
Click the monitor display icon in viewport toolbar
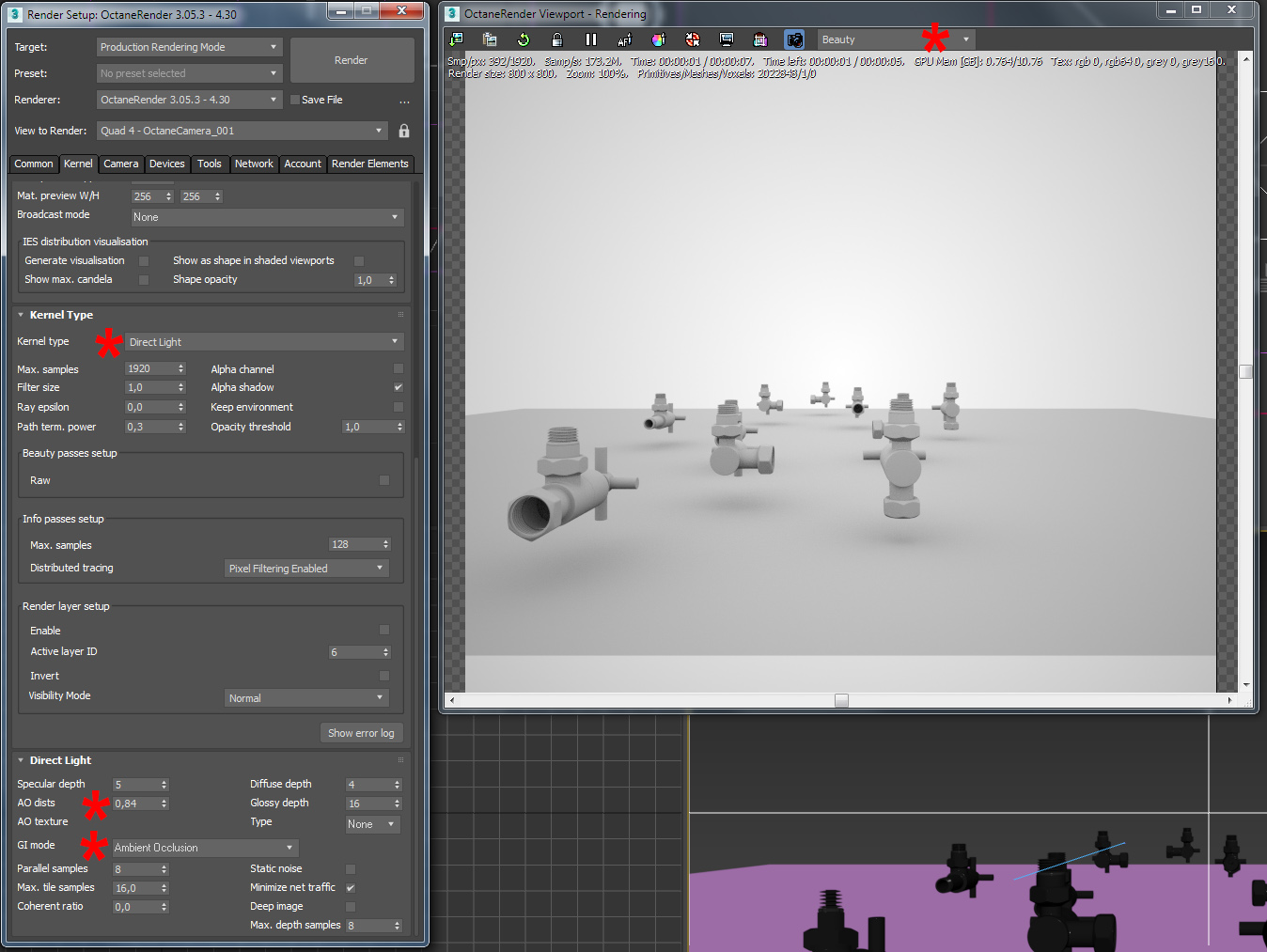pyautogui.click(x=727, y=39)
